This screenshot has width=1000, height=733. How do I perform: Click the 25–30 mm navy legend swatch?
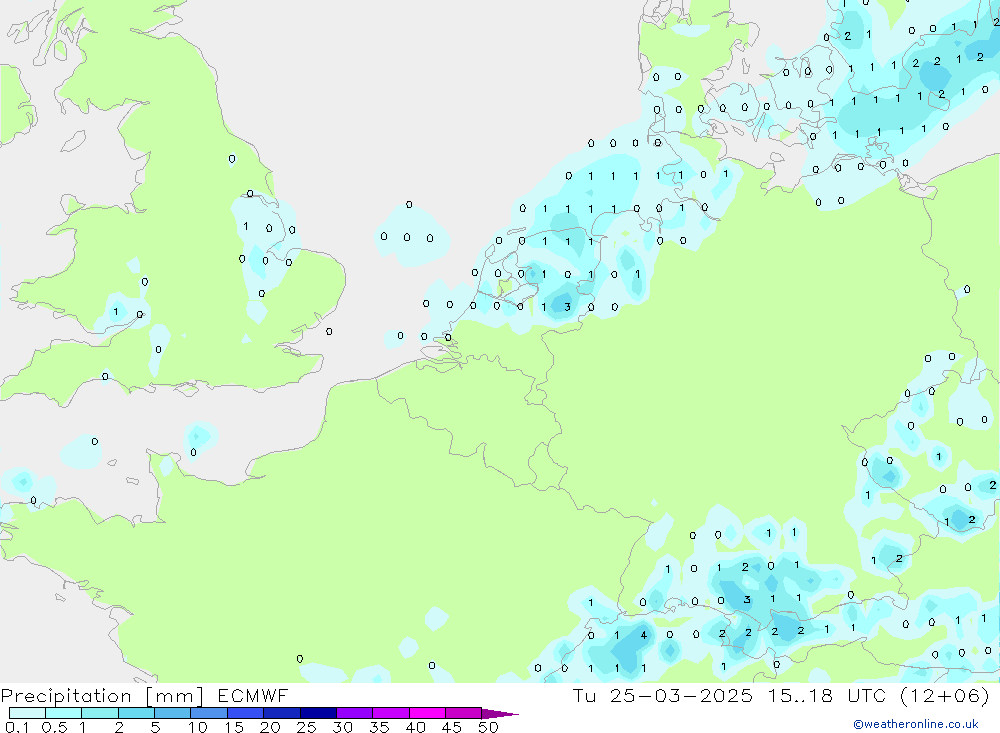[318, 713]
